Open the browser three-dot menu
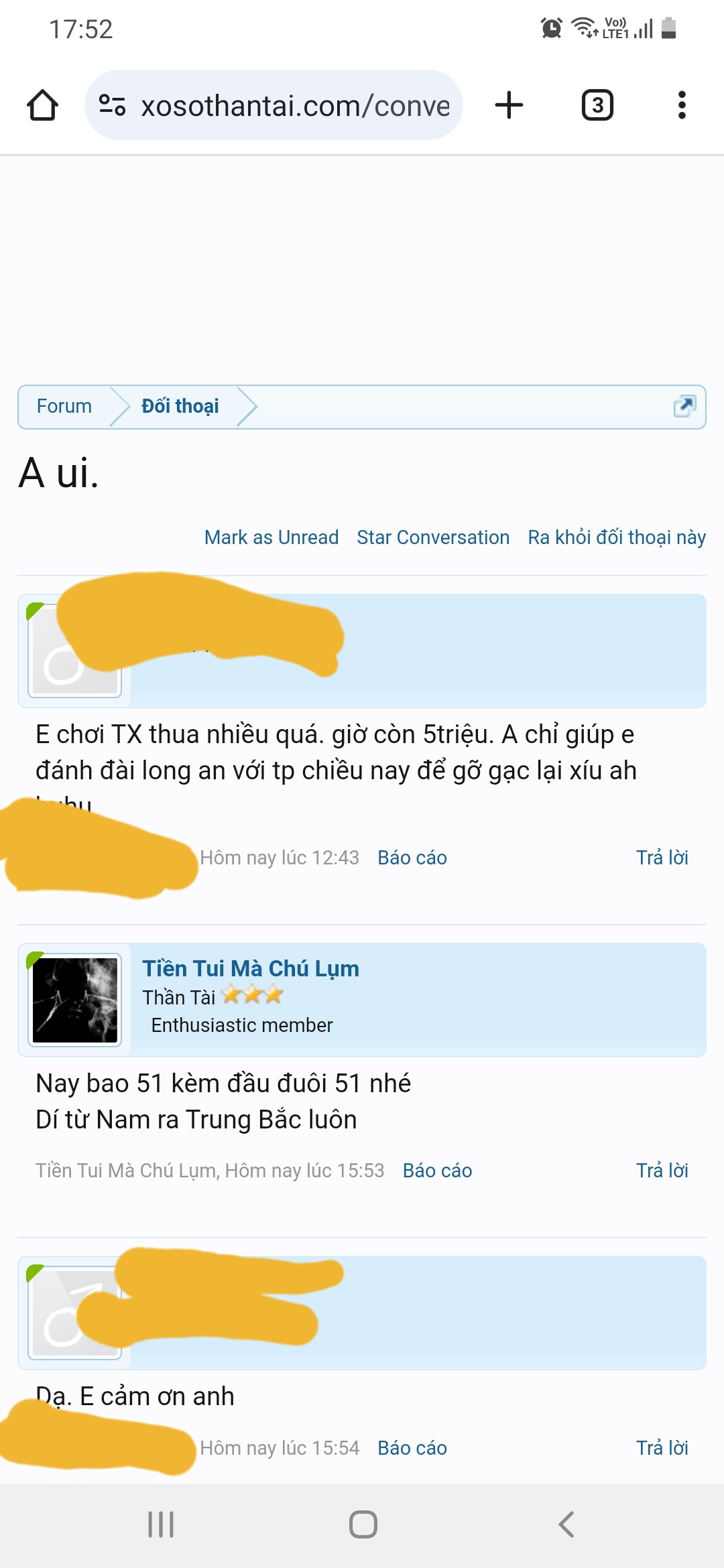Screen dimensions: 724x1568 [x=682, y=105]
